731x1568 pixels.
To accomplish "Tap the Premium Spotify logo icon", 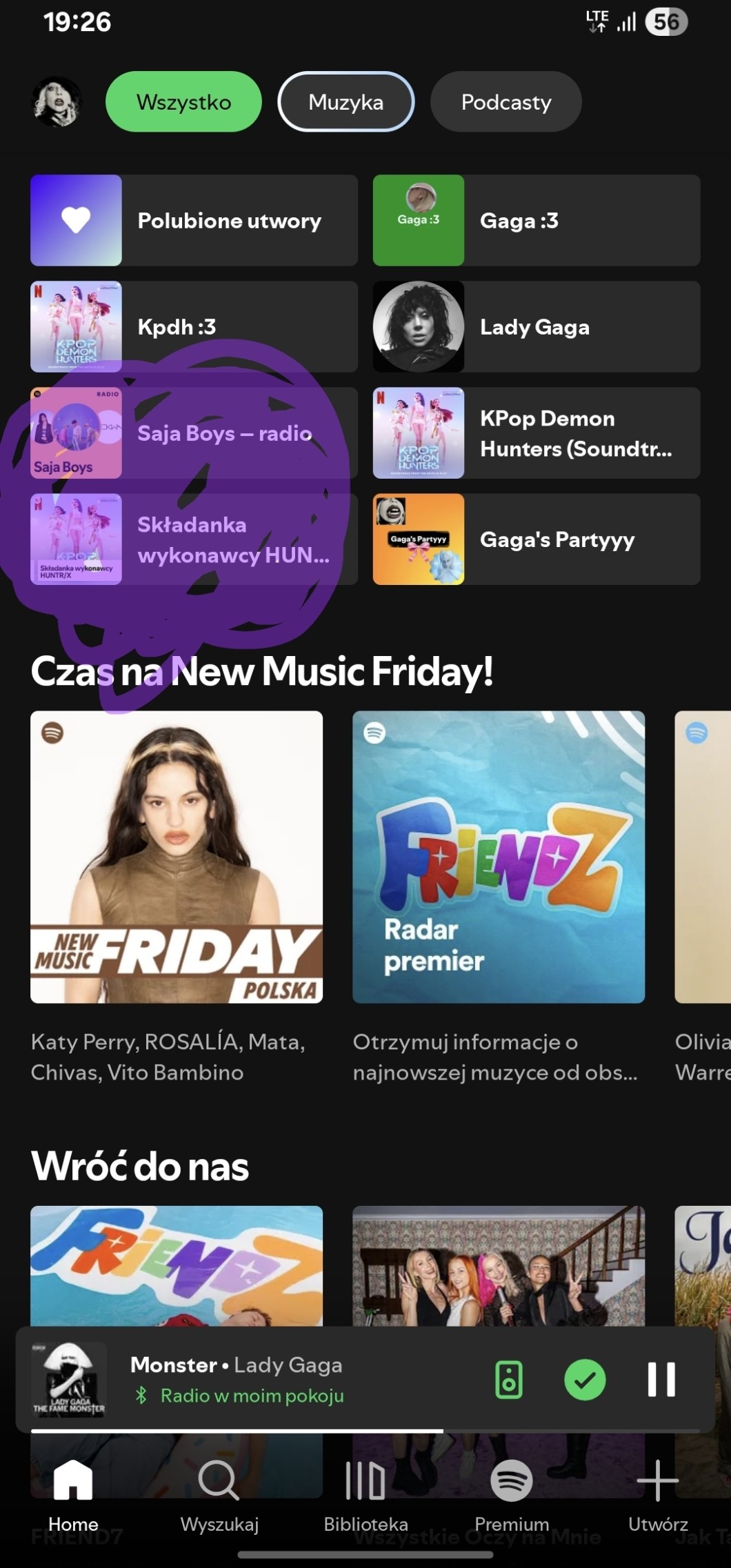I will 511,1480.
